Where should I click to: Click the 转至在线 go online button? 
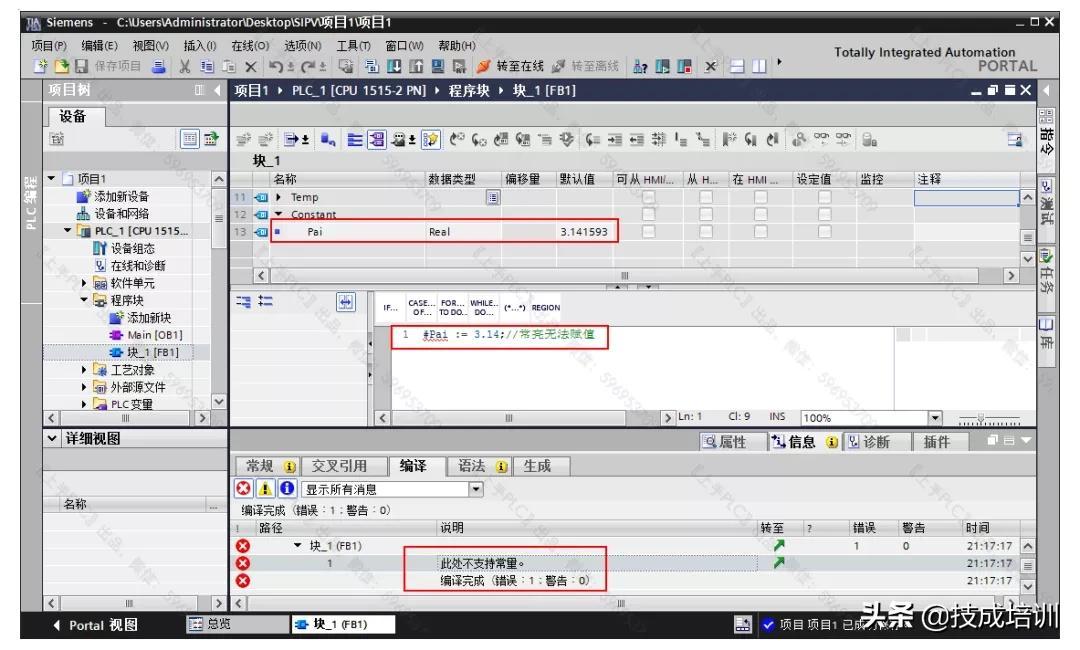(x=510, y=66)
